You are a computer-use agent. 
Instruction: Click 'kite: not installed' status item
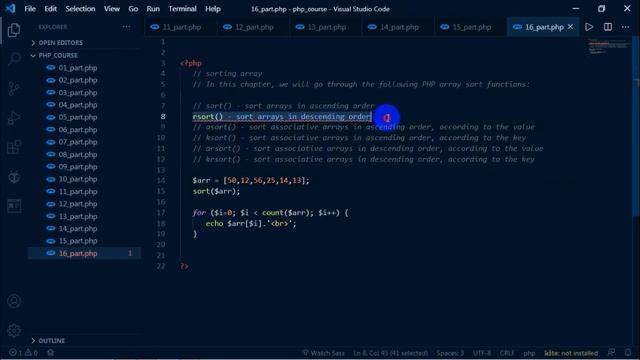571,353
